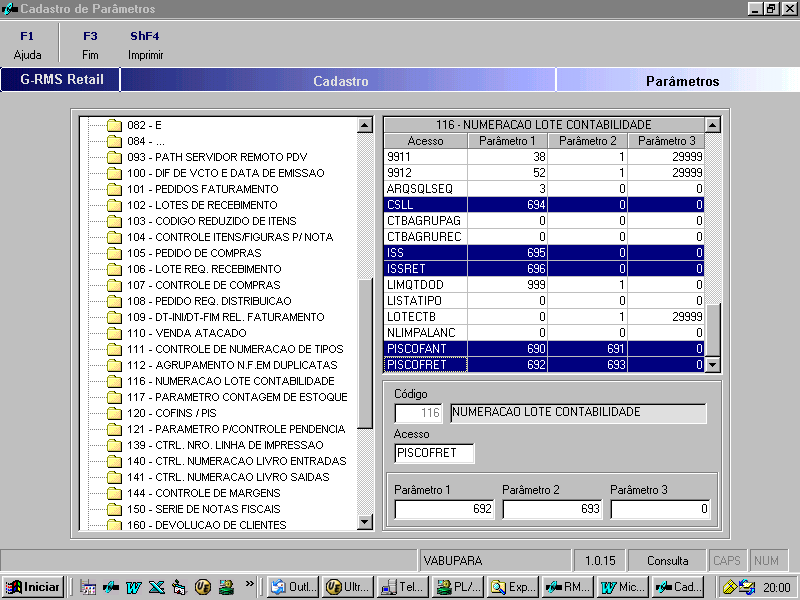Select tree item 117 - PARAMETRO CONTAGEM DE ESTOQUE
Screen dimensions: 800x600
(x=237, y=397)
